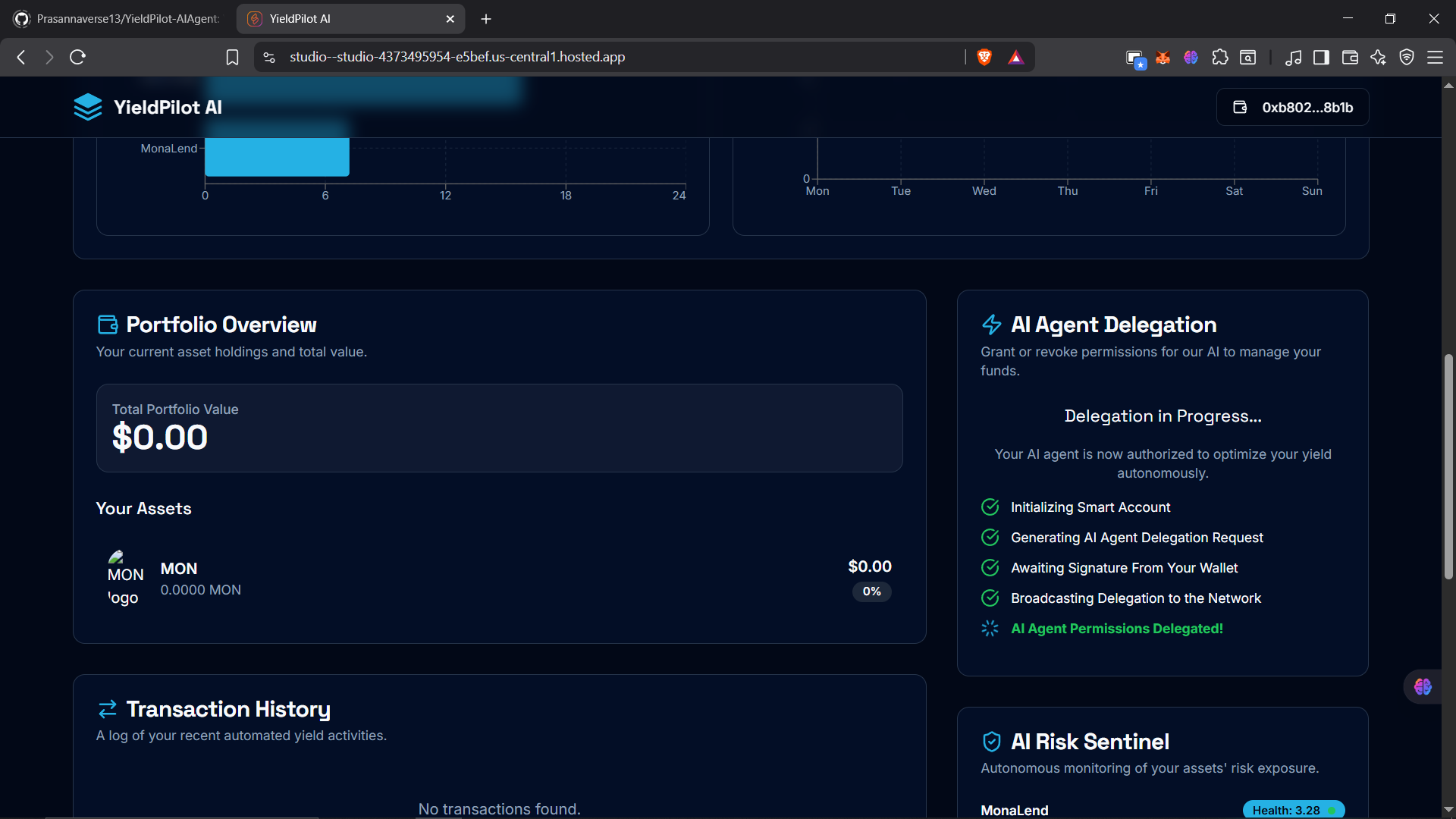Open the browser hamburger main menu
This screenshot has height=819, width=1456.
(1435, 58)
